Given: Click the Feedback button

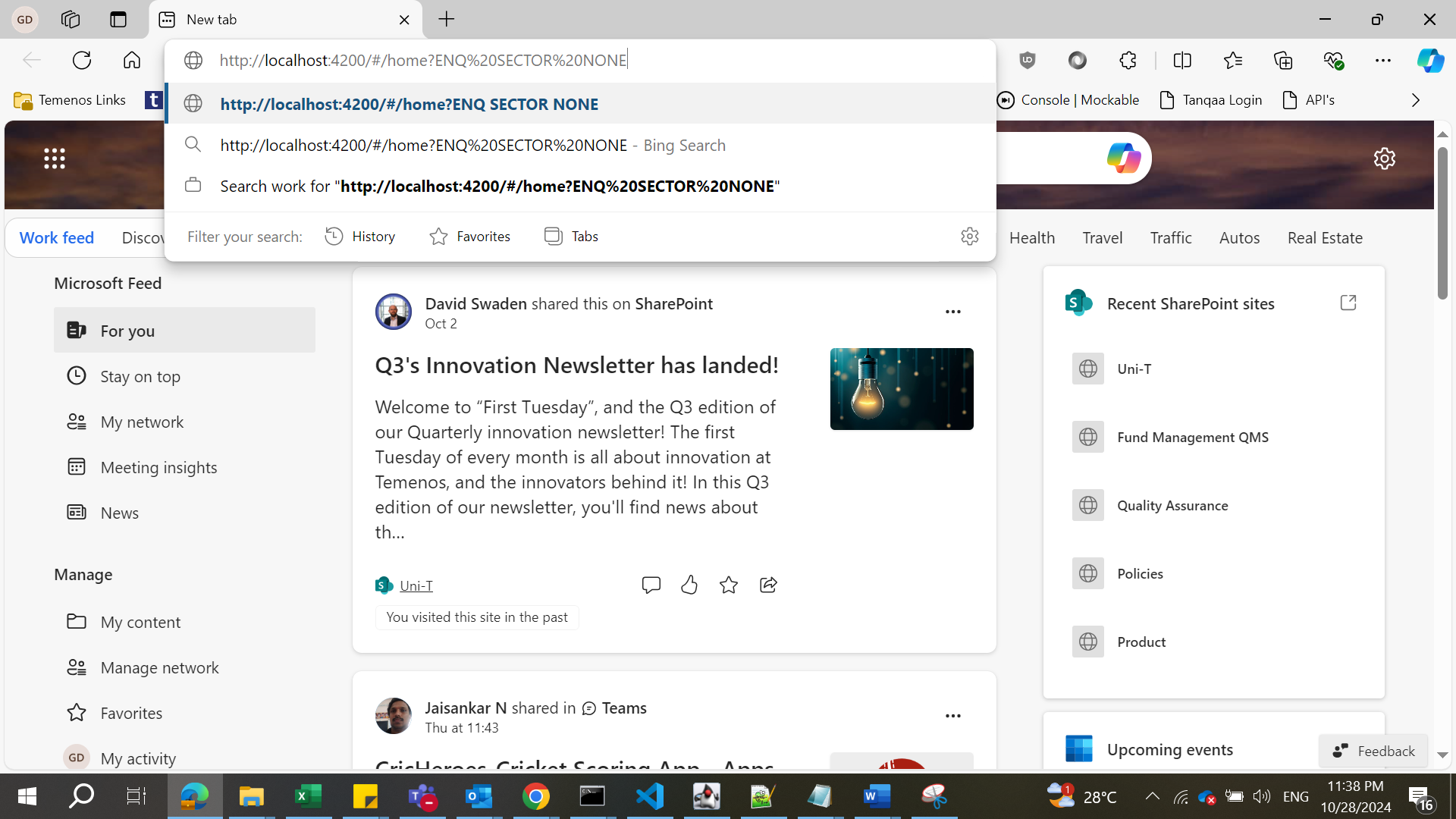Looking at the screenshot, I should (1373, 751).
